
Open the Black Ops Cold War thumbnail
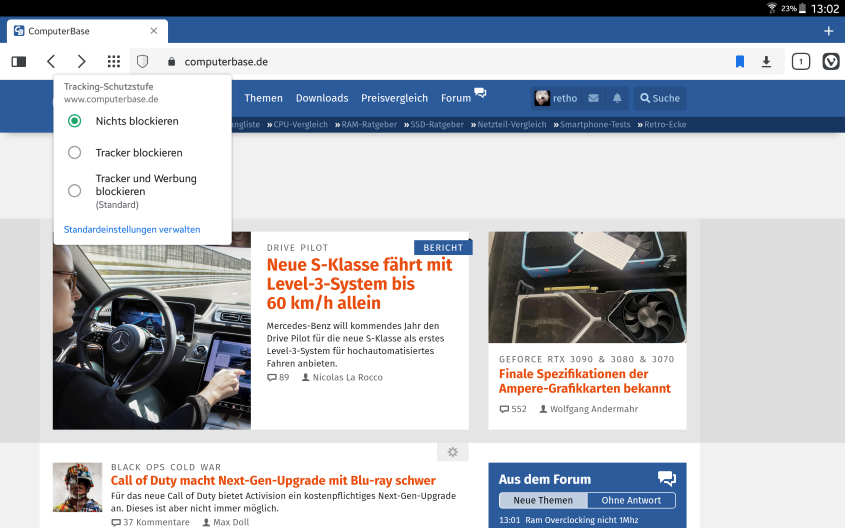(77, 487)
